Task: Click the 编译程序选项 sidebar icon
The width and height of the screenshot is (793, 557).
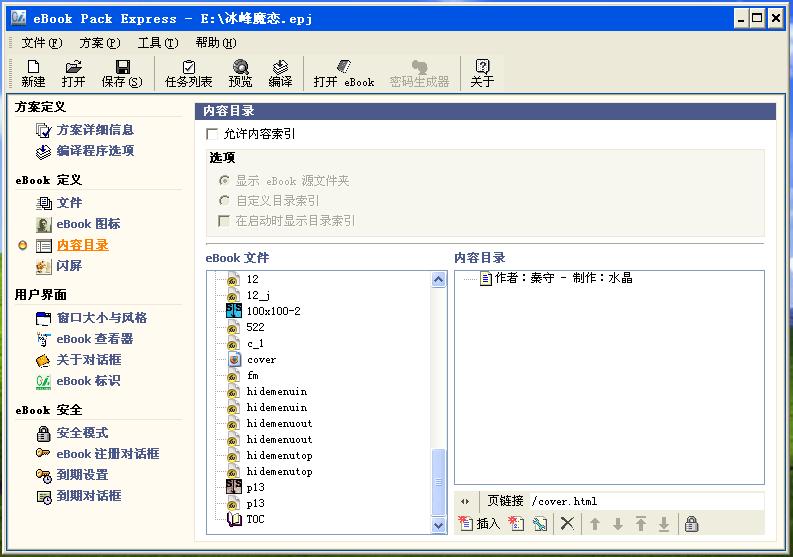Action: click(x=43, y=151)
